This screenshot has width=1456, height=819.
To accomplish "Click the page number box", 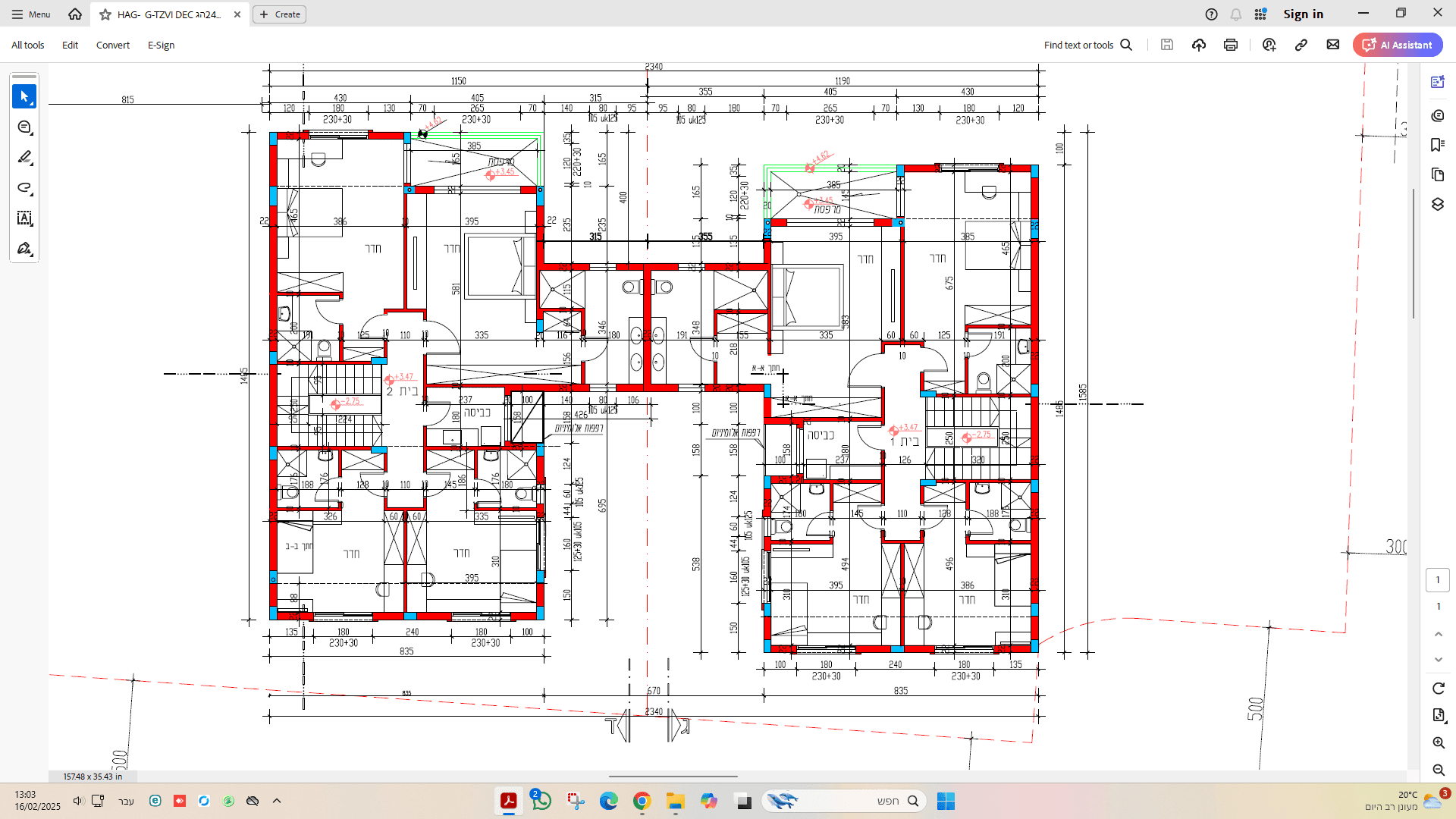I will (1438, 579).
